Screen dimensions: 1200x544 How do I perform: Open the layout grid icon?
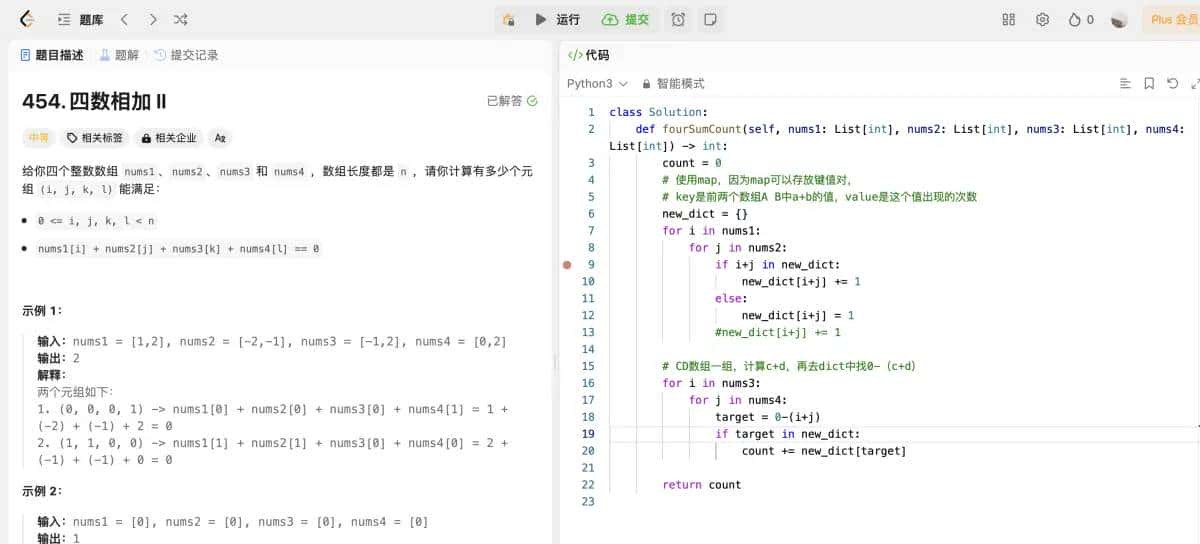[x=1009, y=19]
